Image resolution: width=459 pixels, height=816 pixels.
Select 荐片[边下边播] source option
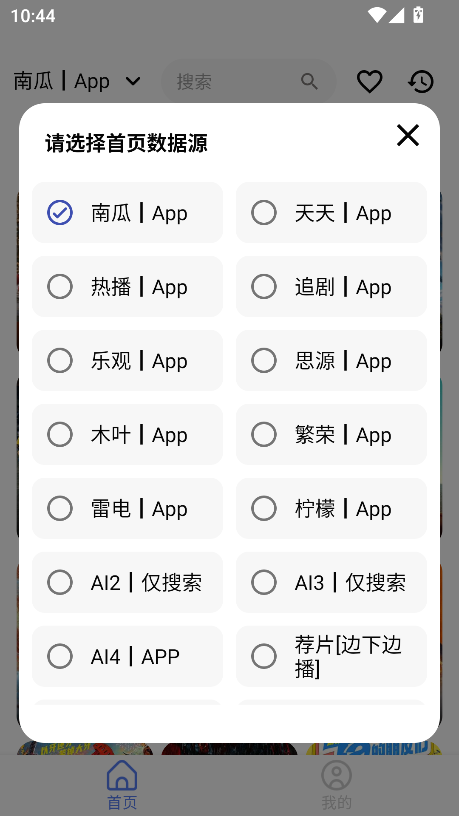pyautogui.click(x=332, y=656)
